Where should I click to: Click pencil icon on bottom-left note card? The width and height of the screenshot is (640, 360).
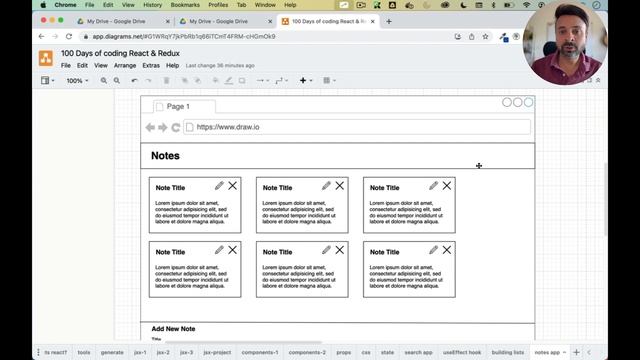[x=219, y=250]
